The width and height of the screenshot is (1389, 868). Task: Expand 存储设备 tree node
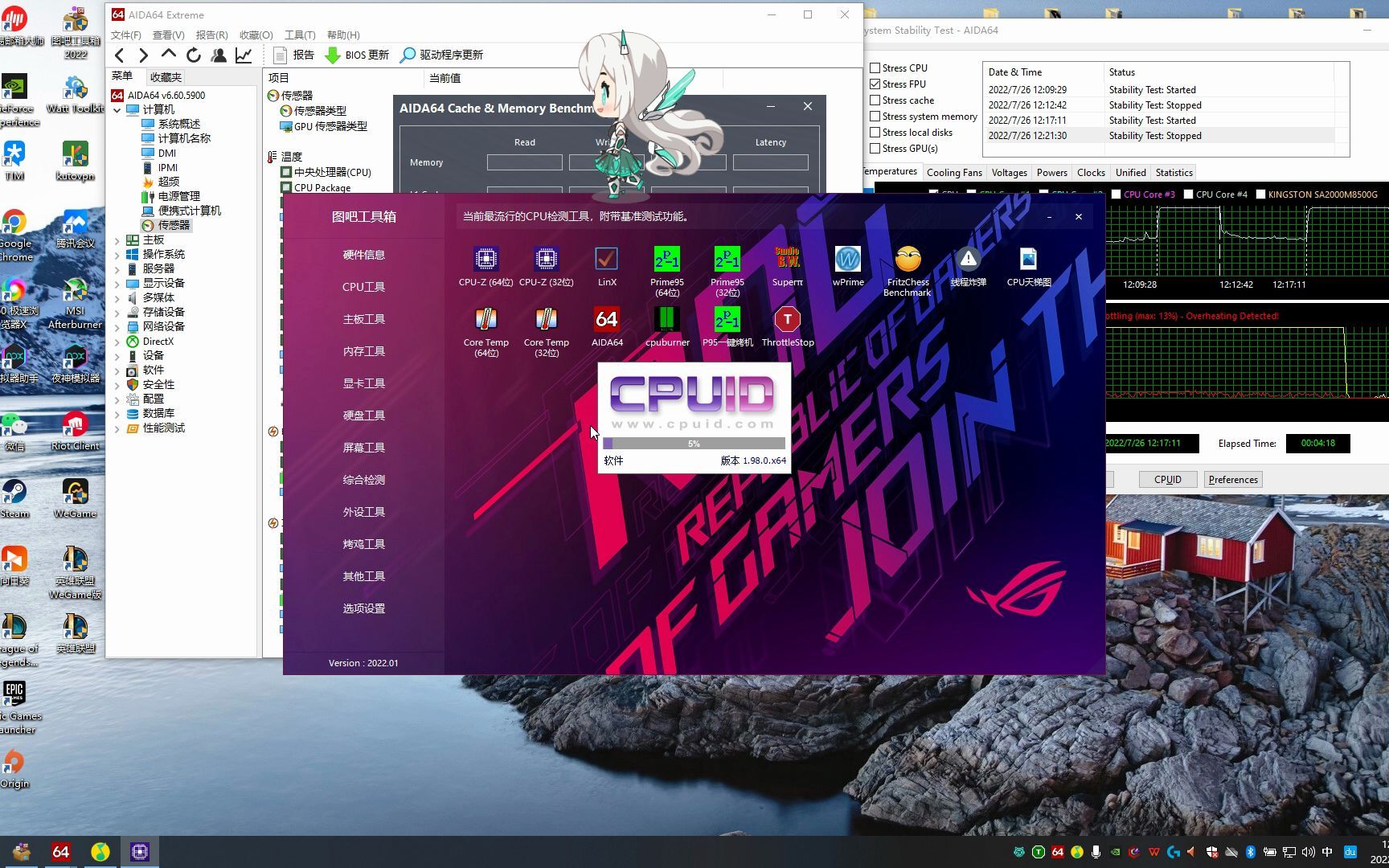click(117, 313)
